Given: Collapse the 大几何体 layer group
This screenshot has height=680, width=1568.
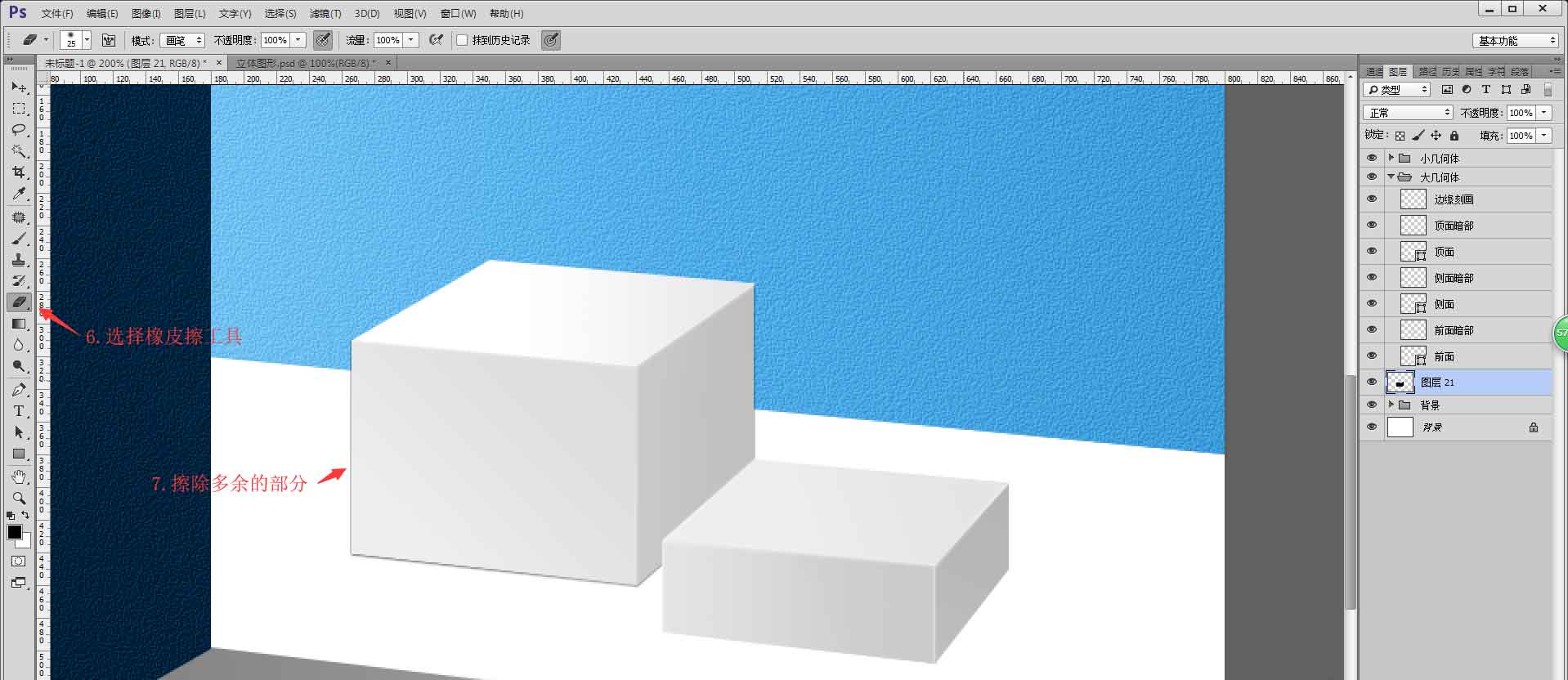Looking at the screenshot, I should coord(1391,177).
